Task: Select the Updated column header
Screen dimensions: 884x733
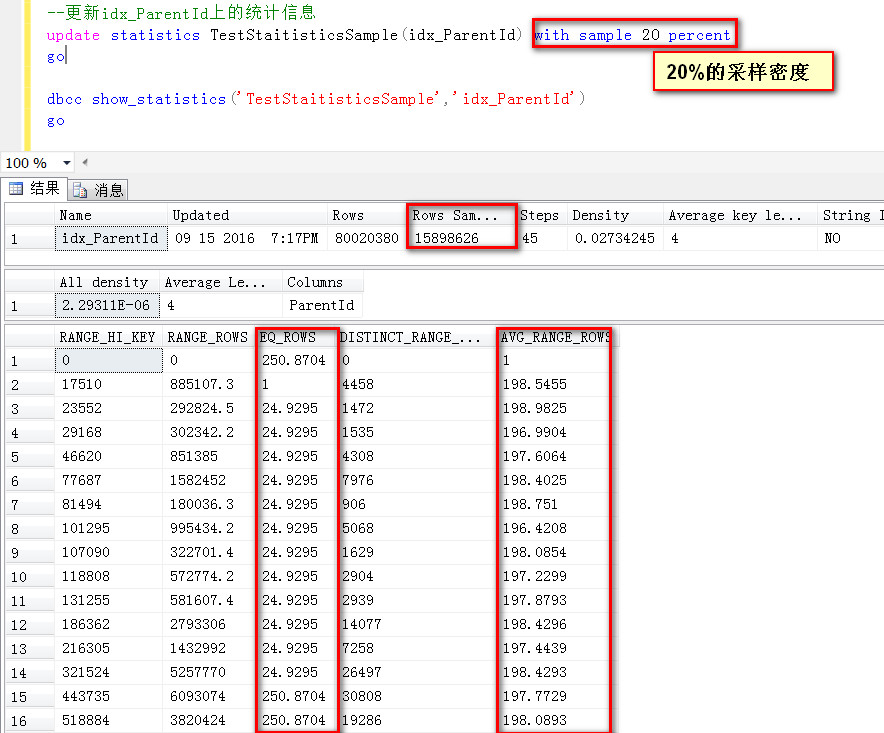Action: (x=247, y=215)
